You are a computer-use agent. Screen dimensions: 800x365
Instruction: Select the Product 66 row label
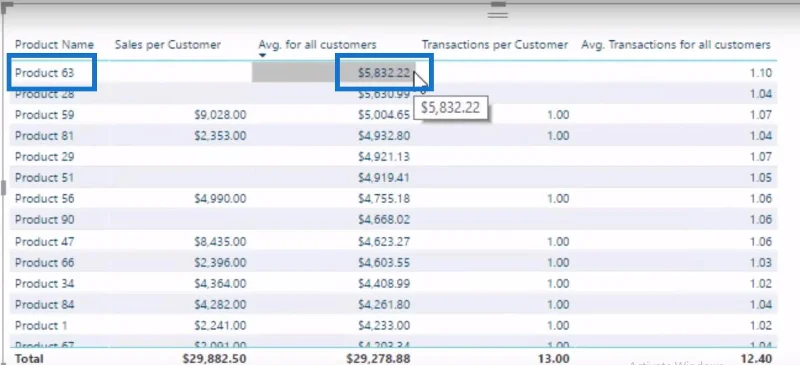[44, 262]
